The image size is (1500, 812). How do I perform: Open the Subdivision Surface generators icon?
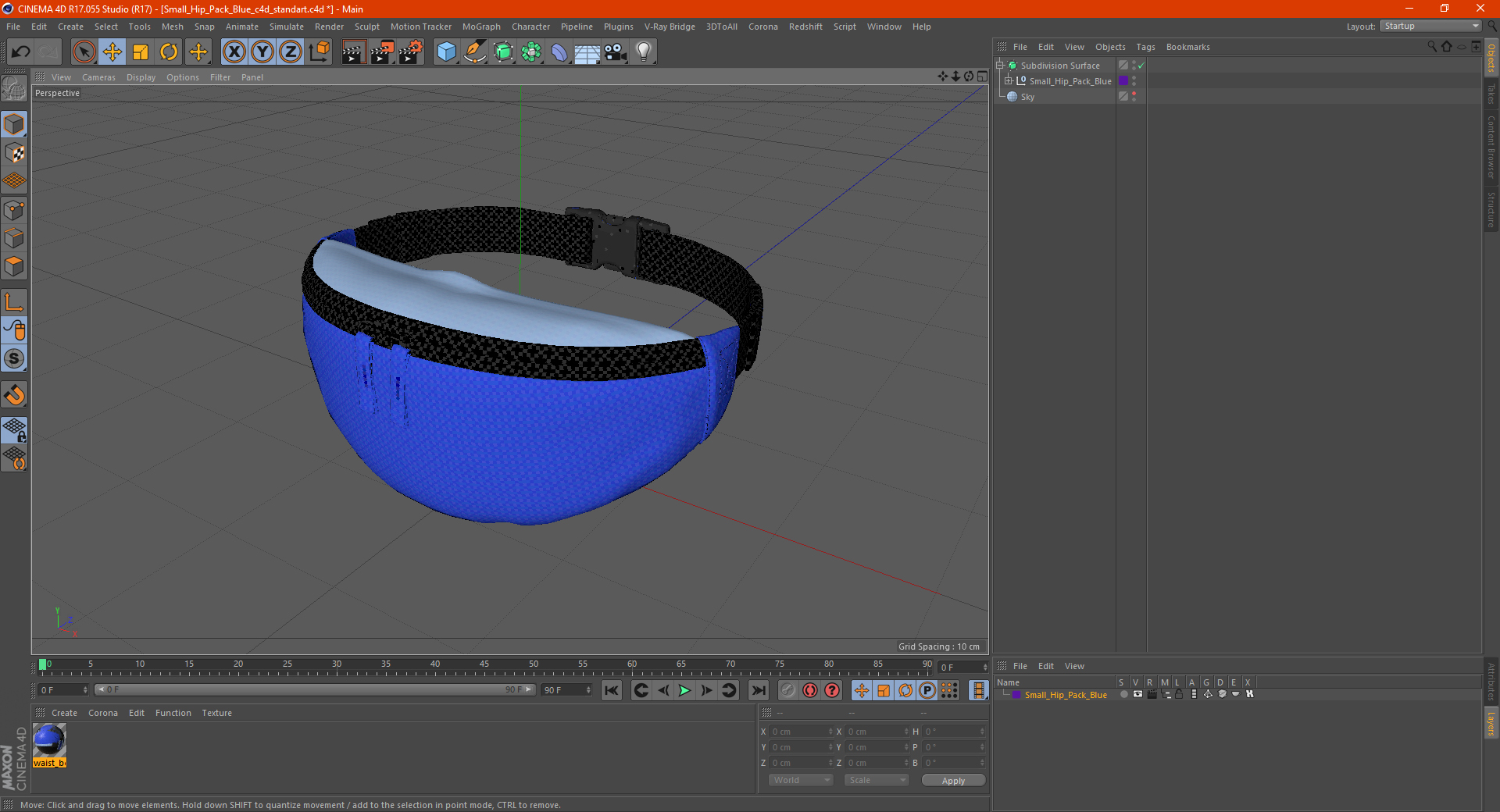pyautogui.click(x=504, y=52)
